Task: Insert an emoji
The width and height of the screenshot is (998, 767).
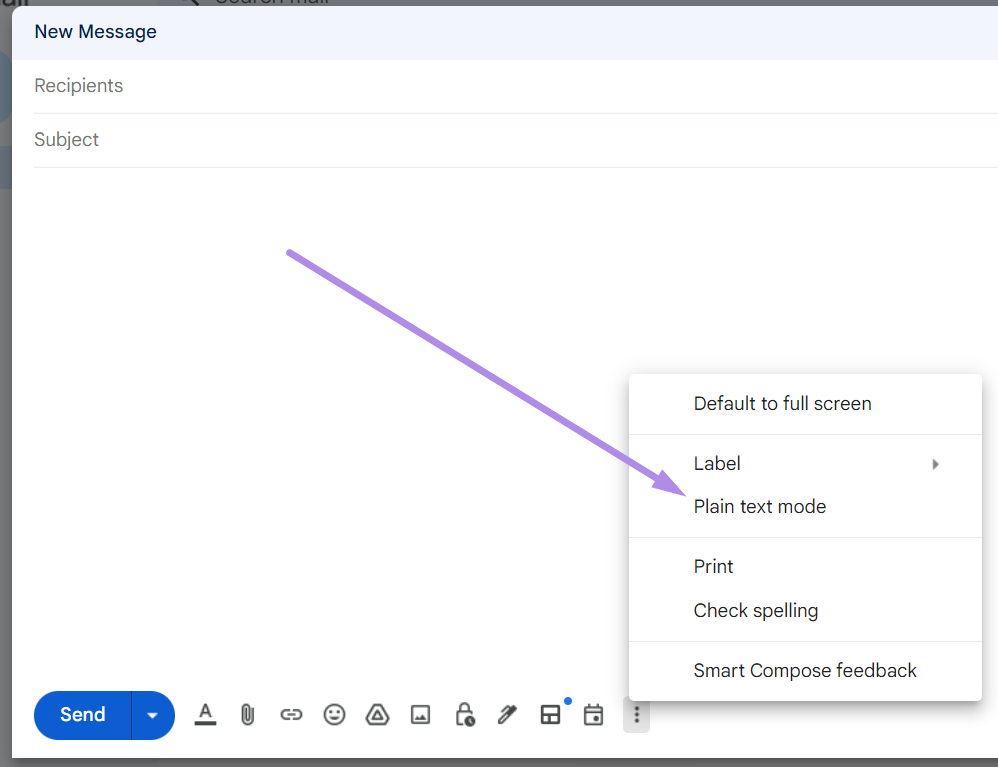Action: pyautogui.click(x=334, y=715)
